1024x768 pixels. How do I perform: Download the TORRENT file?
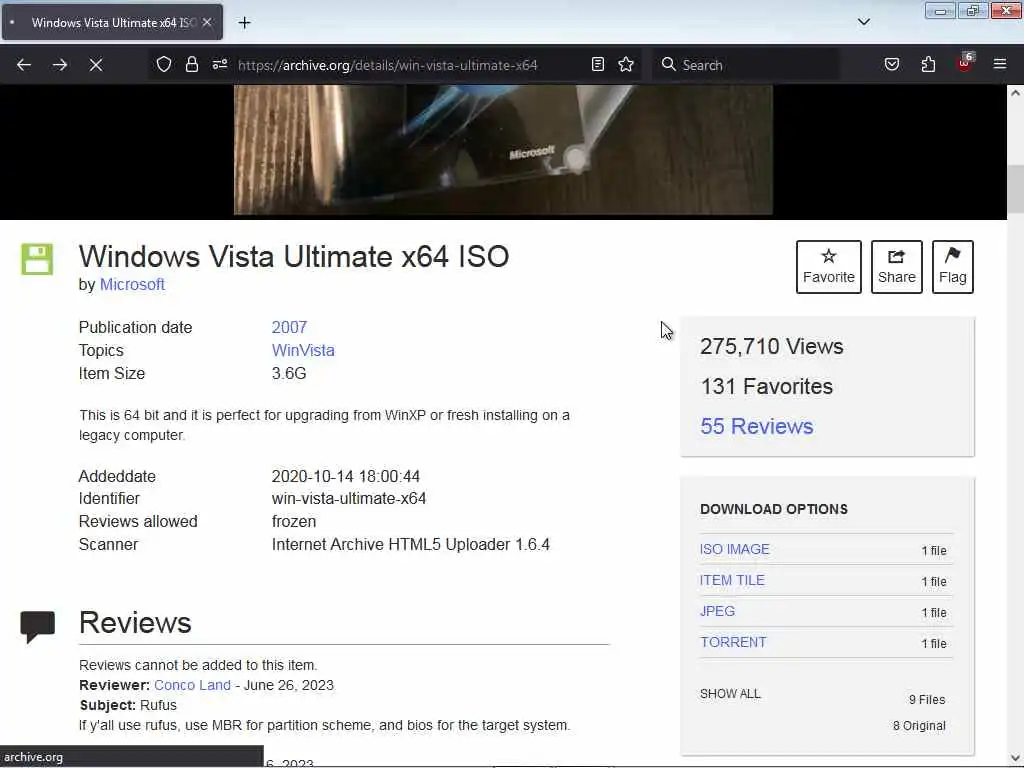[x=733, y=642]
